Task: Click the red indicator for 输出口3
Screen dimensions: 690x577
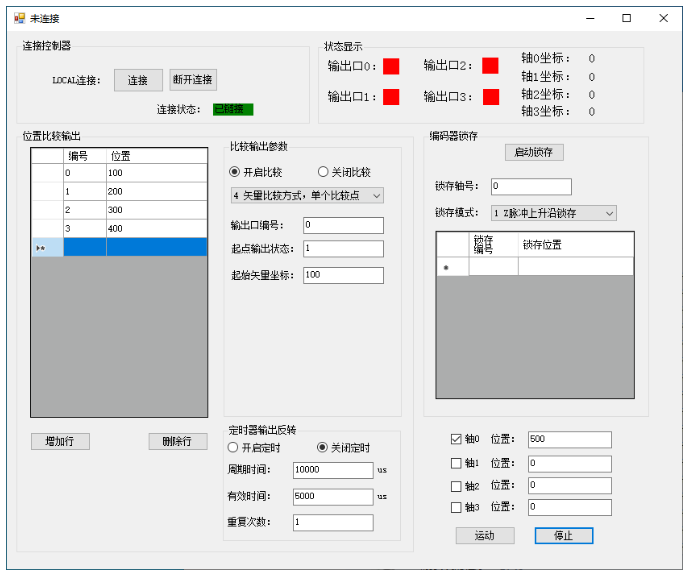Action: pyautogui.click(x=491, y=97)
